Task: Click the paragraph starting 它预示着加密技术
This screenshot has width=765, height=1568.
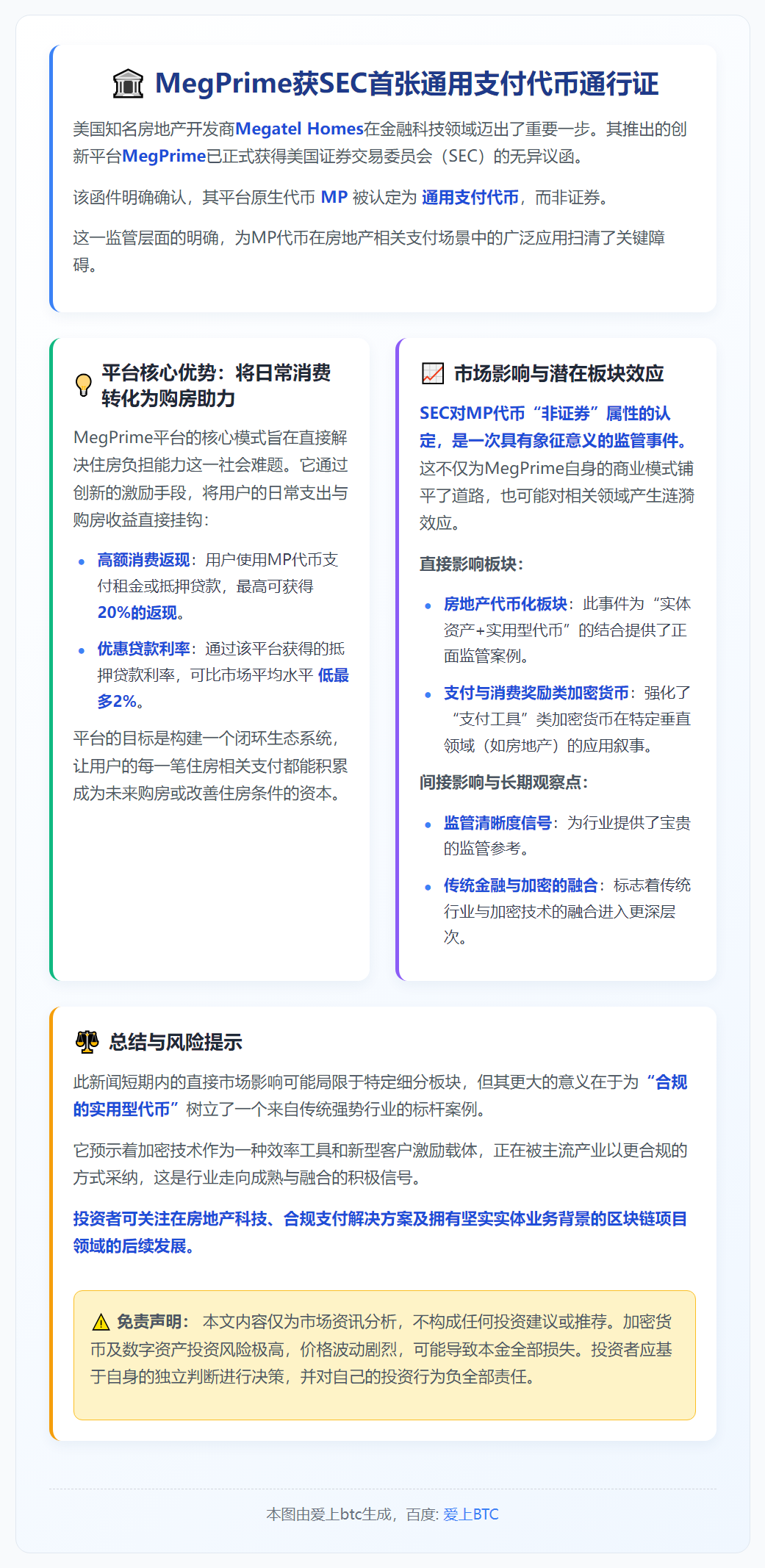Action: click(380, 1164)
